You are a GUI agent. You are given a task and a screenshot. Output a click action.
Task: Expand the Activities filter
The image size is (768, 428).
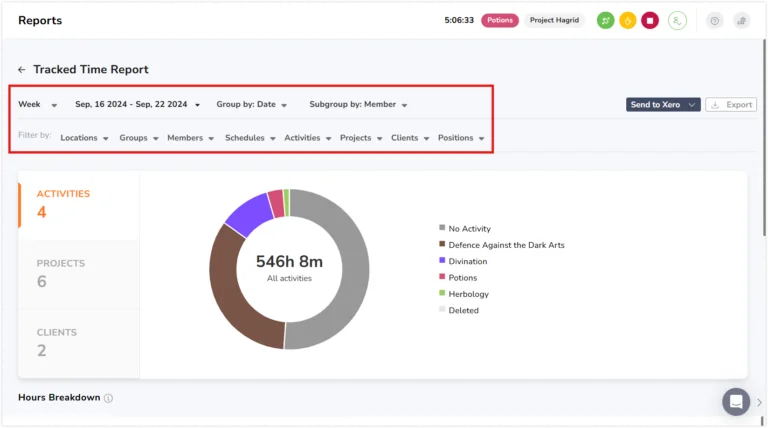[308, 138]
